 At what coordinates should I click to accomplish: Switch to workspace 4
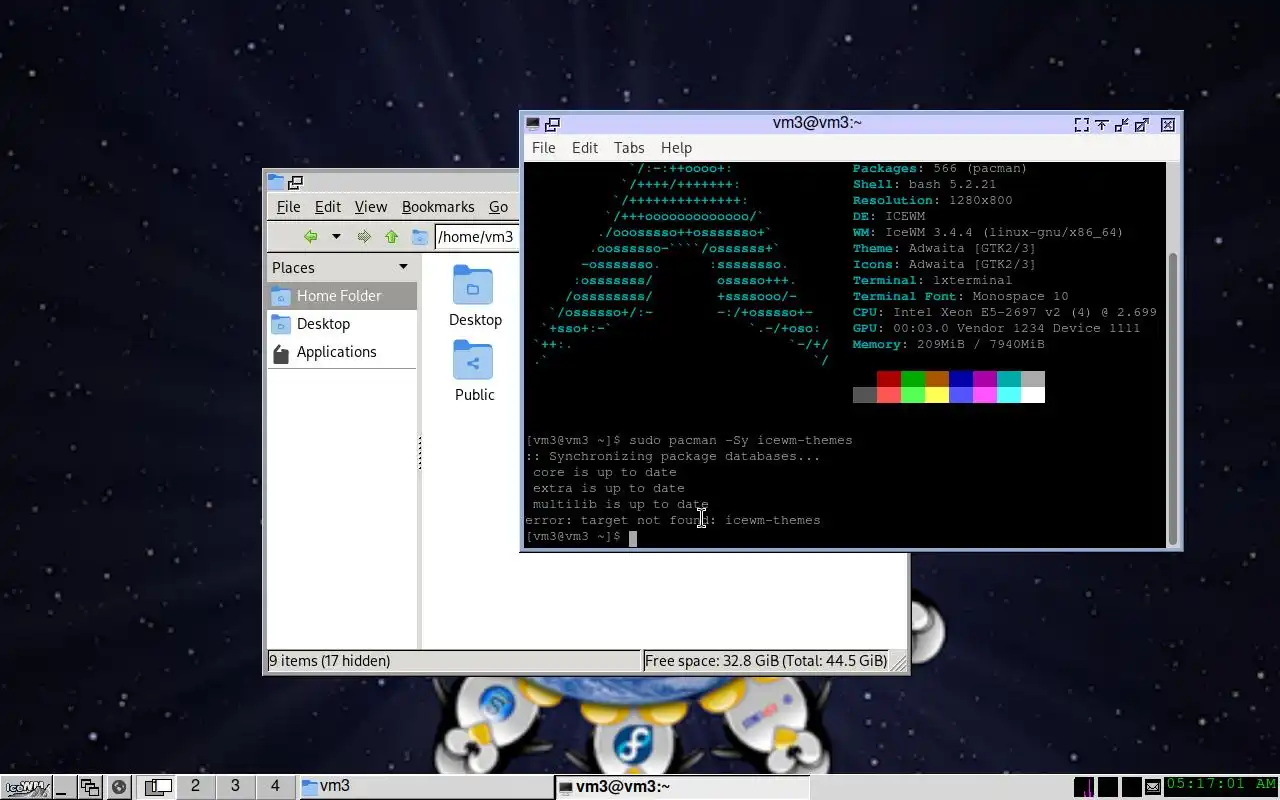click(x=275, y=786)
